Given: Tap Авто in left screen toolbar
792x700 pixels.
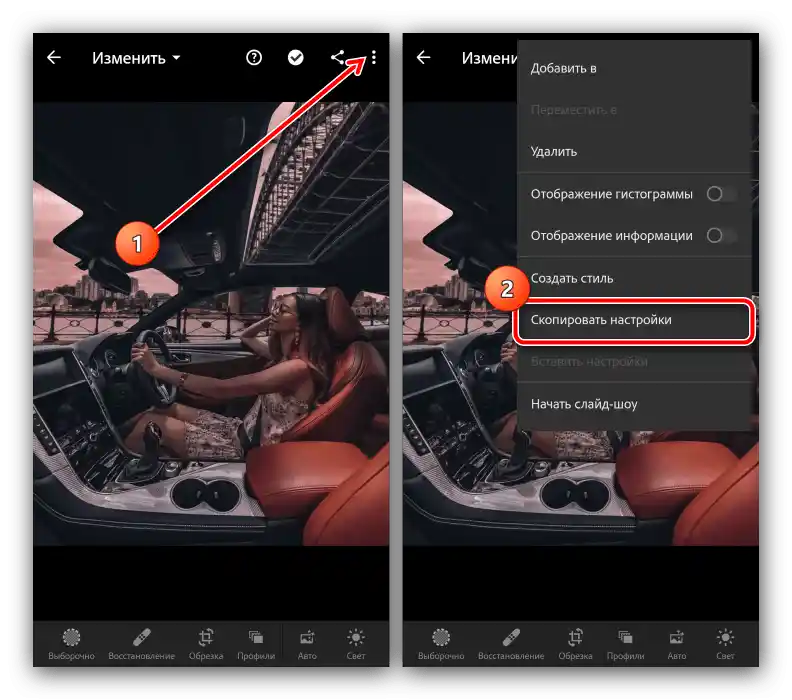Looking at the screenshot, I should coord(307,644).
